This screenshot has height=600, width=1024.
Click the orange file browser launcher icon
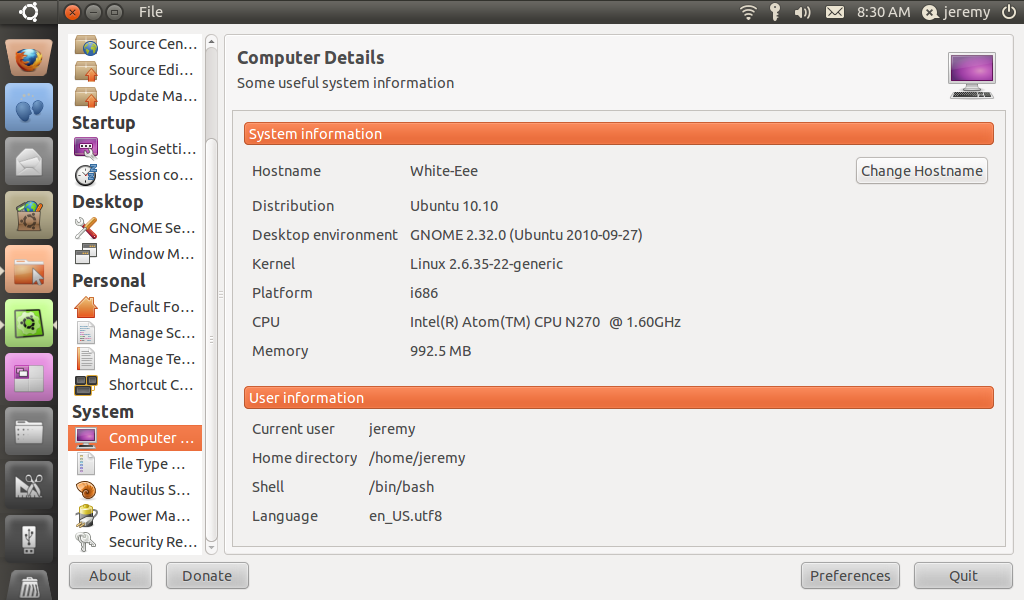point(29,270)
